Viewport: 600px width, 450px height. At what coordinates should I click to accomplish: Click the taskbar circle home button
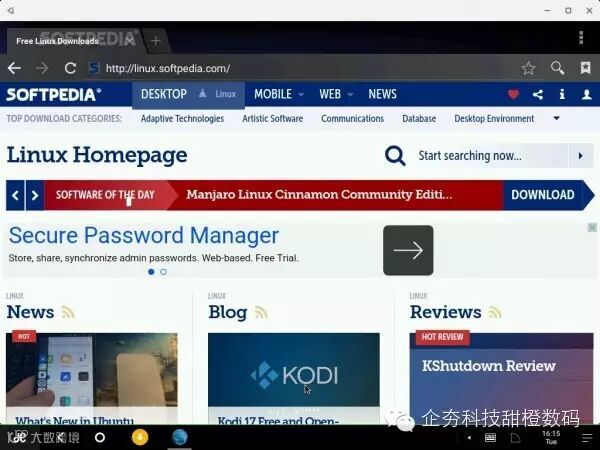[99, 437]
